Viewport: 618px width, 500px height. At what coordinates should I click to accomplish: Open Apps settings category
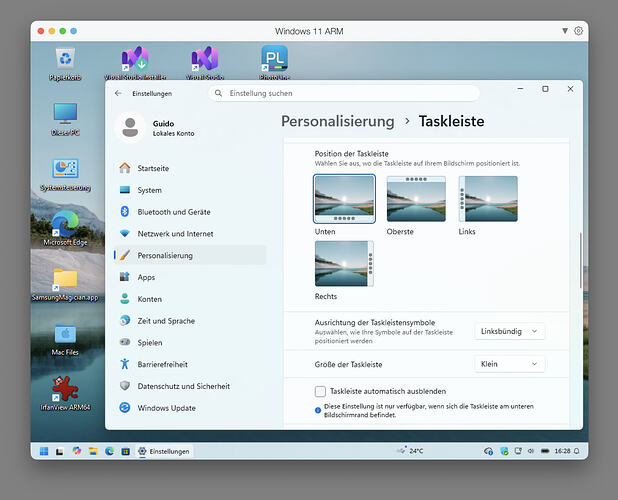coord(190,277)
